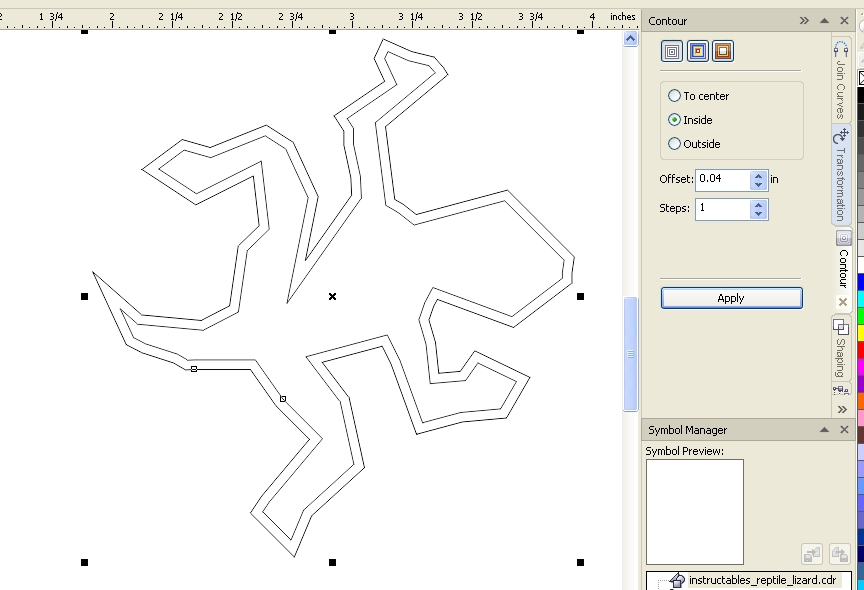Click the Contour tab icon
The height and width of the screenshot is (590, 864).
[x=844, y=238]
